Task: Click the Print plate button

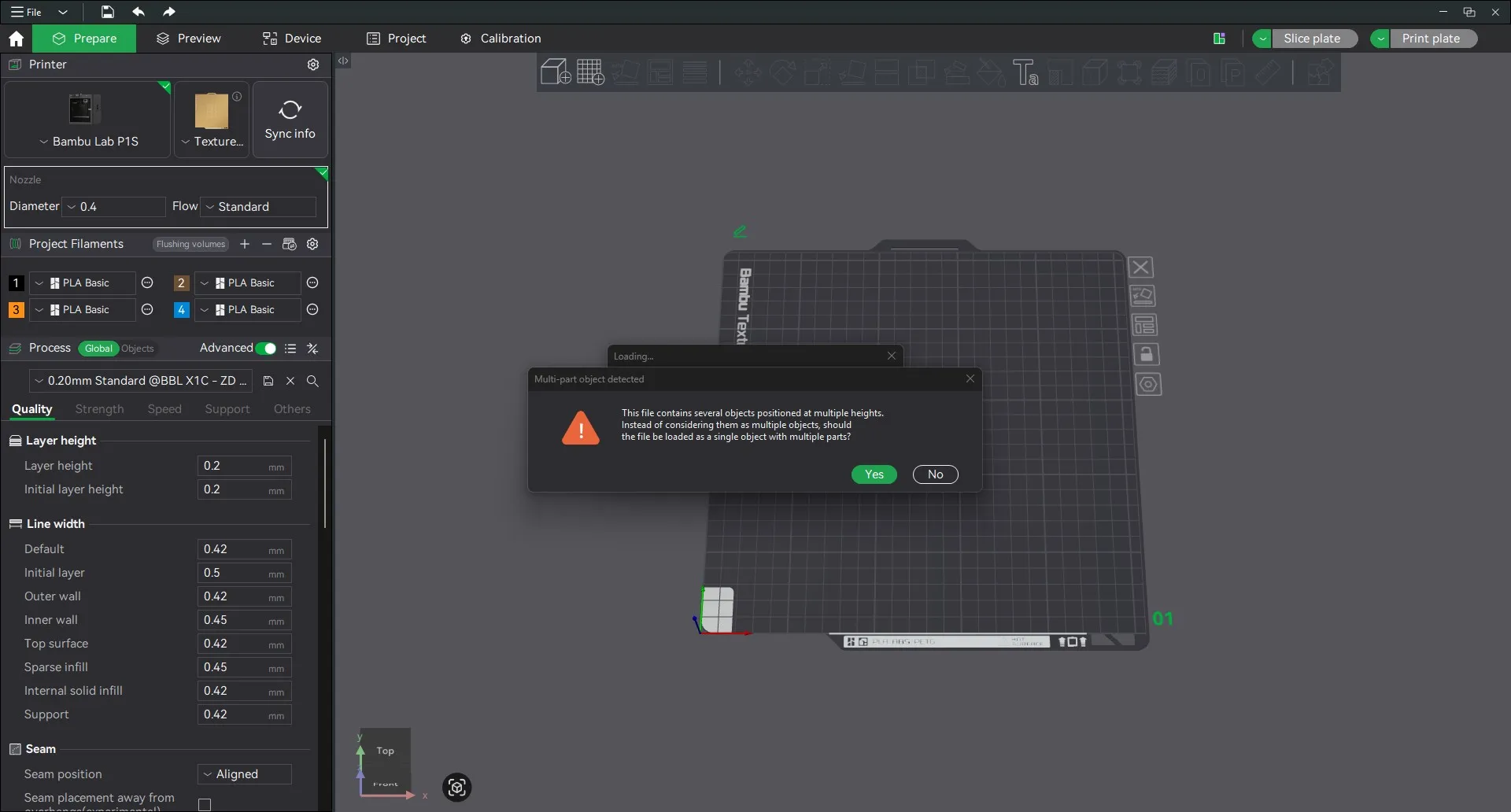Action: click(1433, 39)
